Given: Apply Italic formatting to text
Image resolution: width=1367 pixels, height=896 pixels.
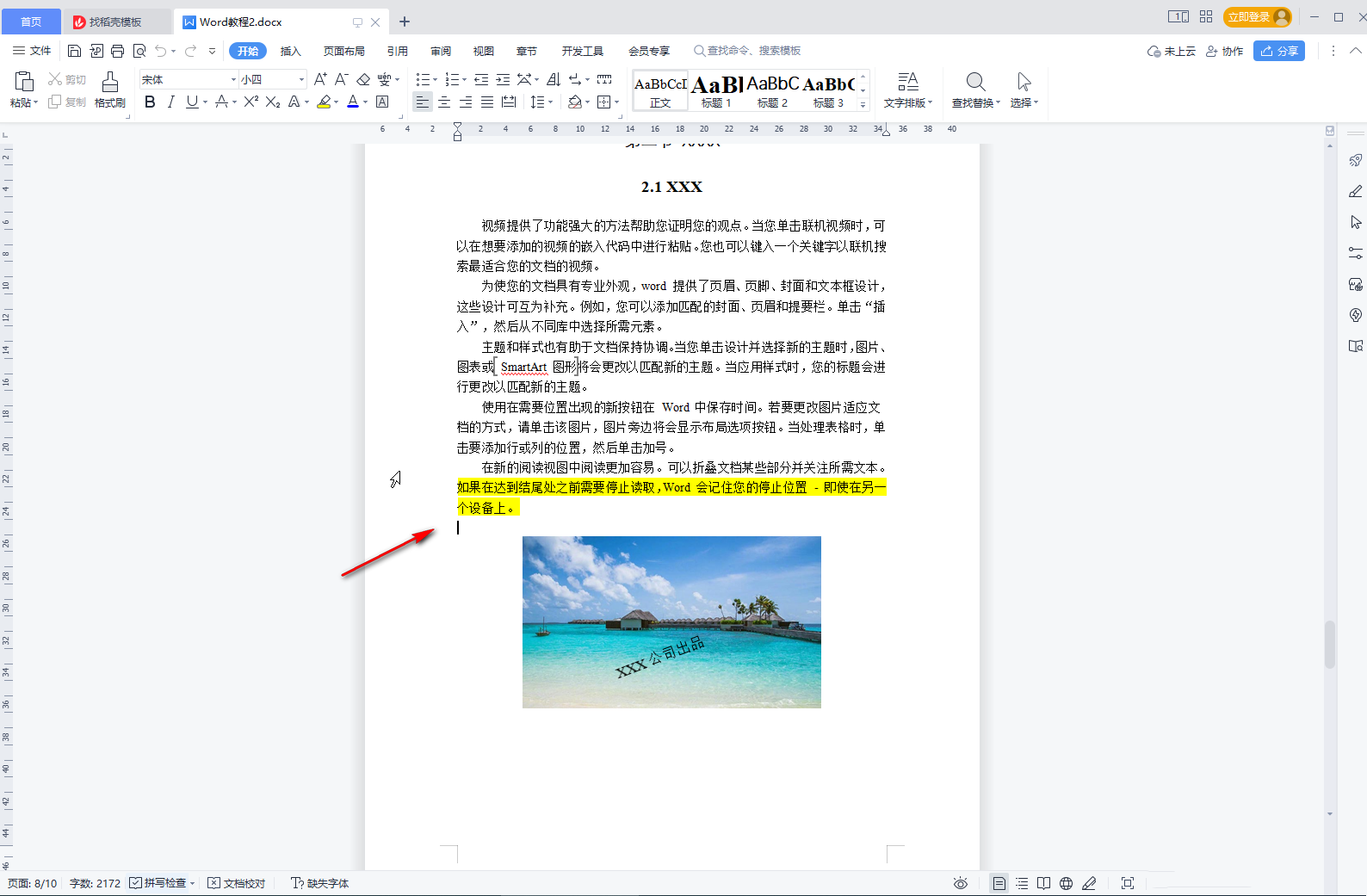Looking at the screenshot, I should [x=170, y=102].
